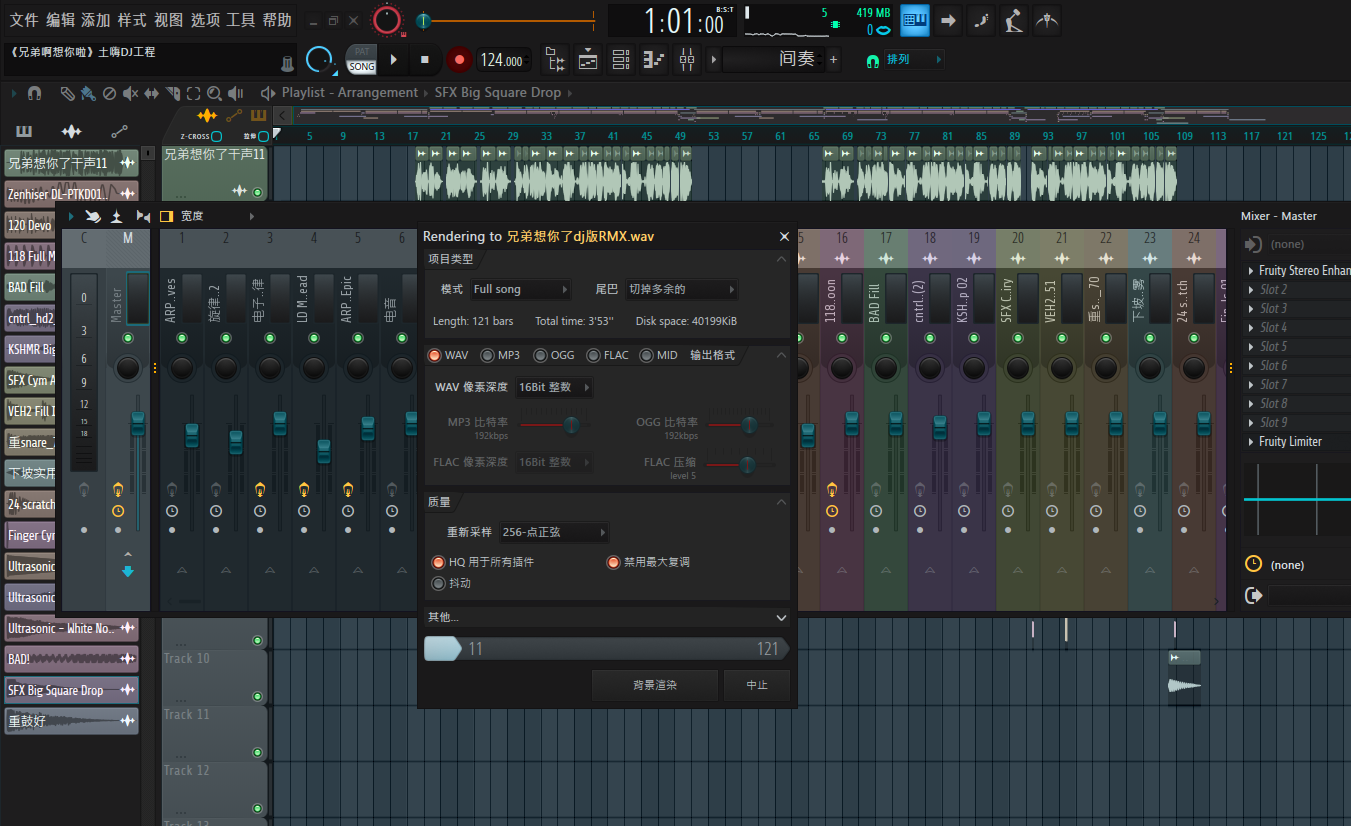The width and height of the screenshot is (1351, 826).
Task: Click the Master channel volume fader
Action: (x=138, y=425)
